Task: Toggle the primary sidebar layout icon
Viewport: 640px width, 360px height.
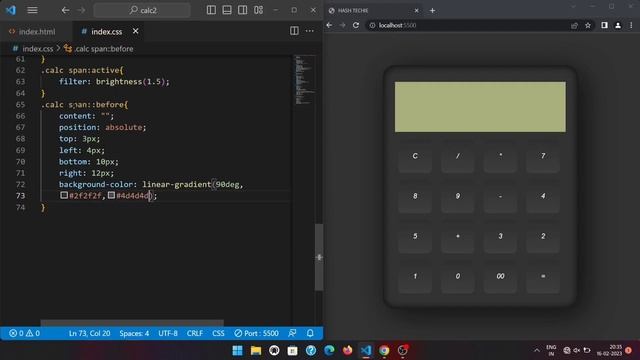Action: point(211,10)
